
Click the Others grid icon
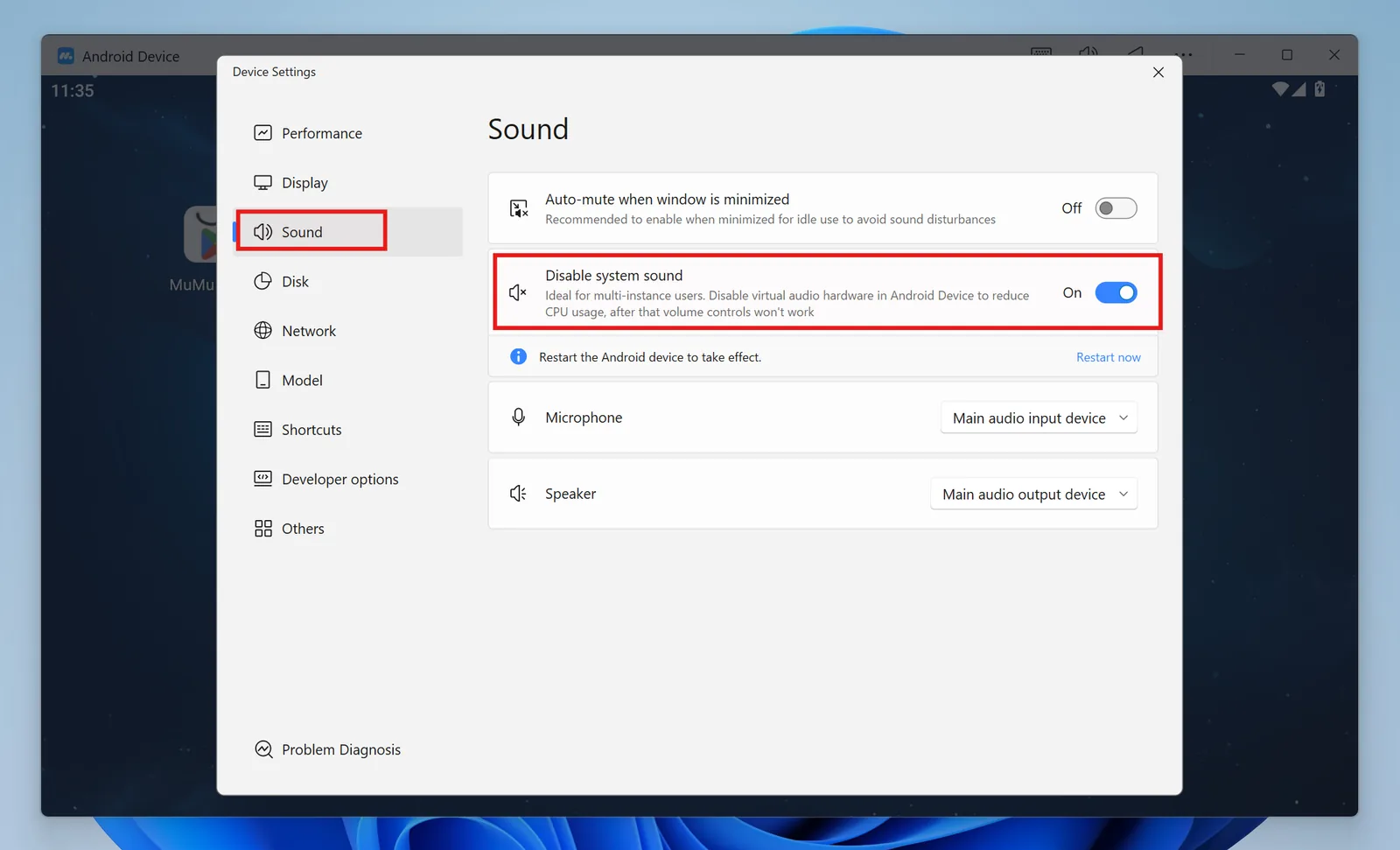262,528
